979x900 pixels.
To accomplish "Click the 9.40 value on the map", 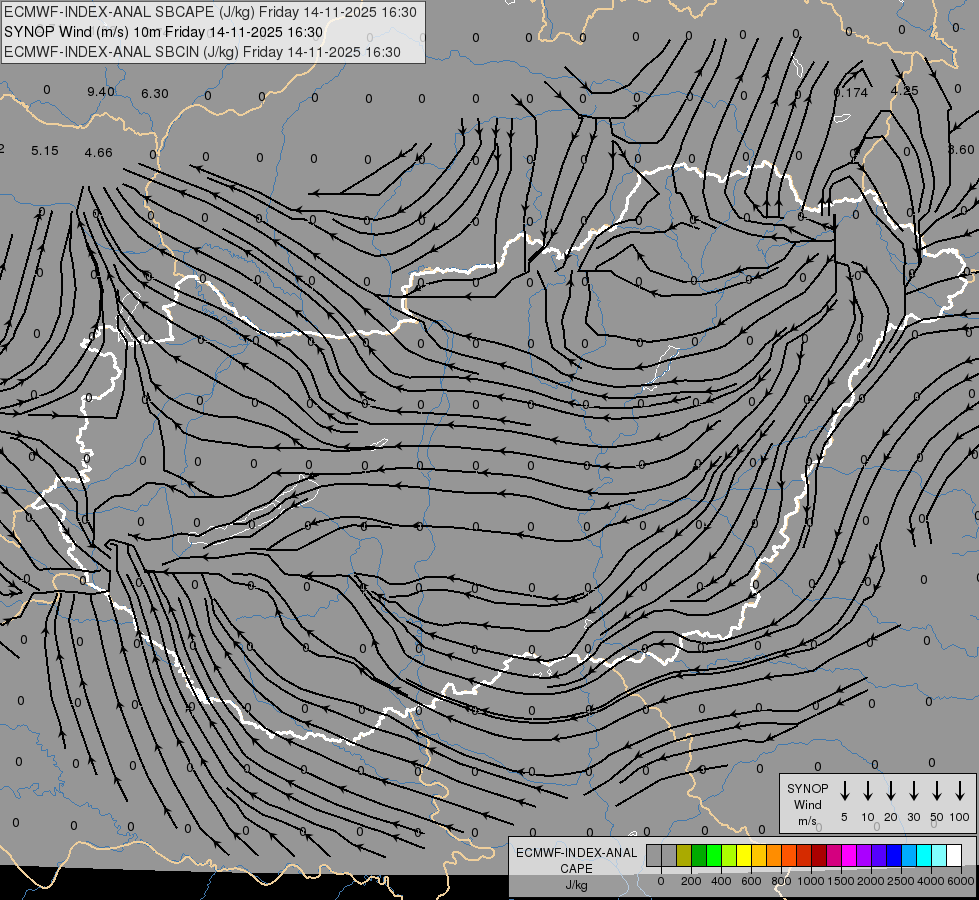I will click(101, 92).
